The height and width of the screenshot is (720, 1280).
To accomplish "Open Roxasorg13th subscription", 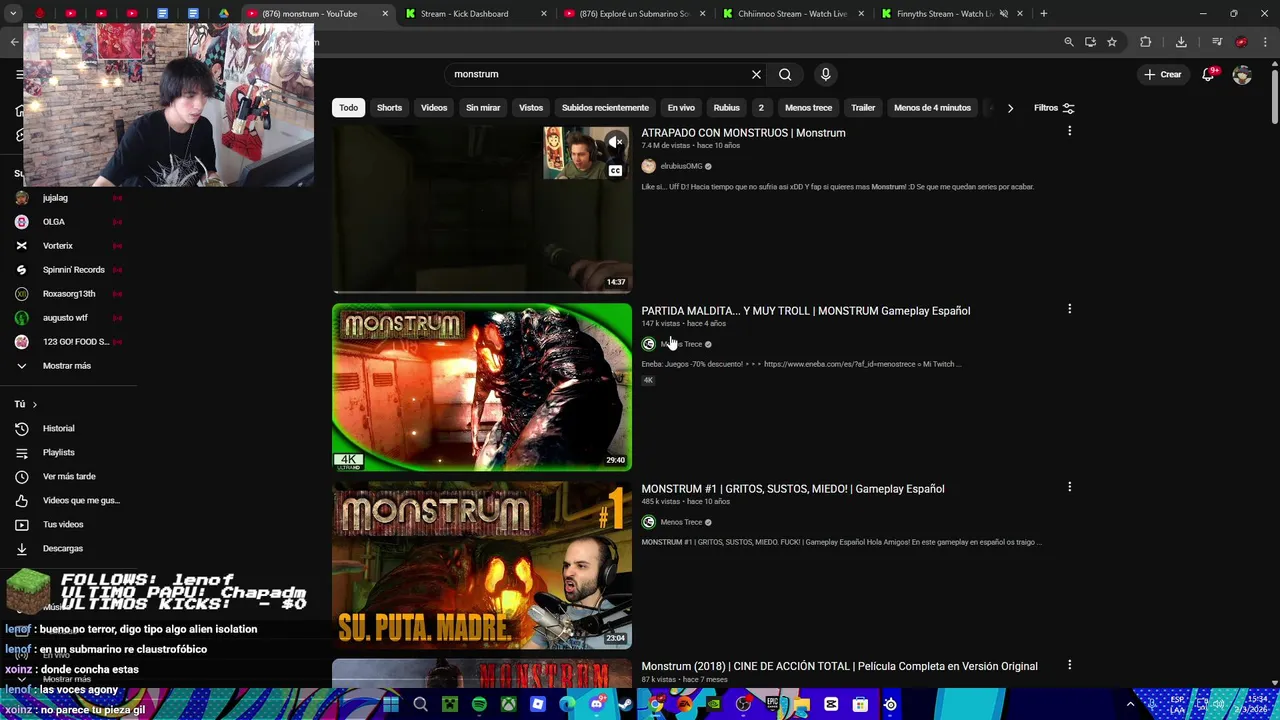I will tap(68, 294).
